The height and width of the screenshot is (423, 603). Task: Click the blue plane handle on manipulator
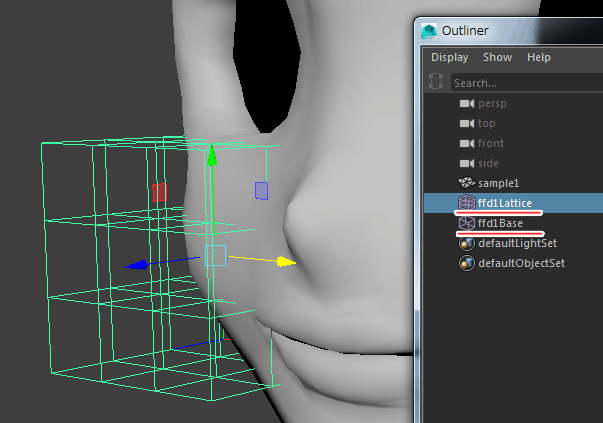[261, 190]
